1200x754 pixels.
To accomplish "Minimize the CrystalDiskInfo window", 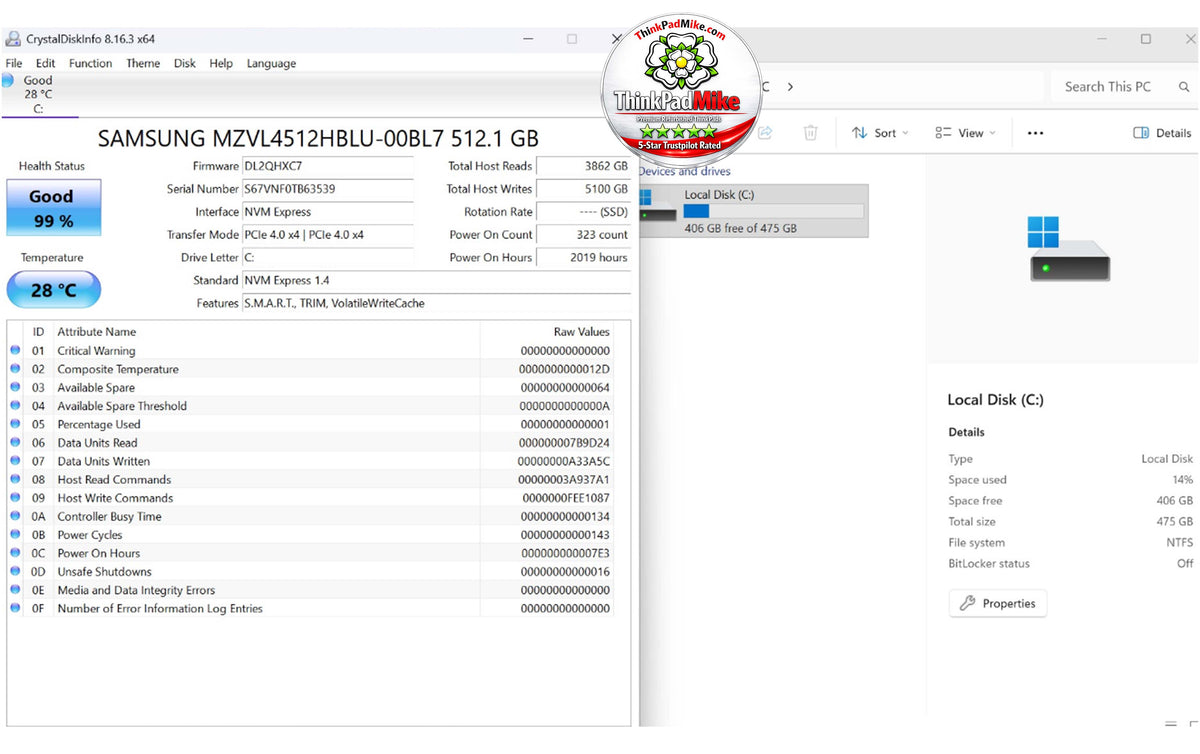I will pyautogui.click(x=527, y=39).
